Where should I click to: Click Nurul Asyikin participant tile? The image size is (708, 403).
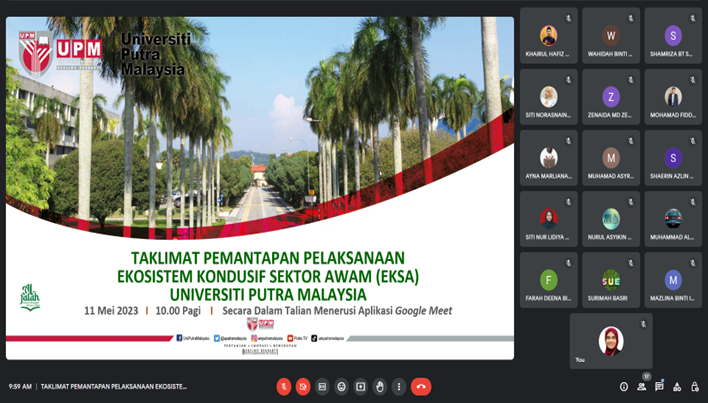(611, 219)
